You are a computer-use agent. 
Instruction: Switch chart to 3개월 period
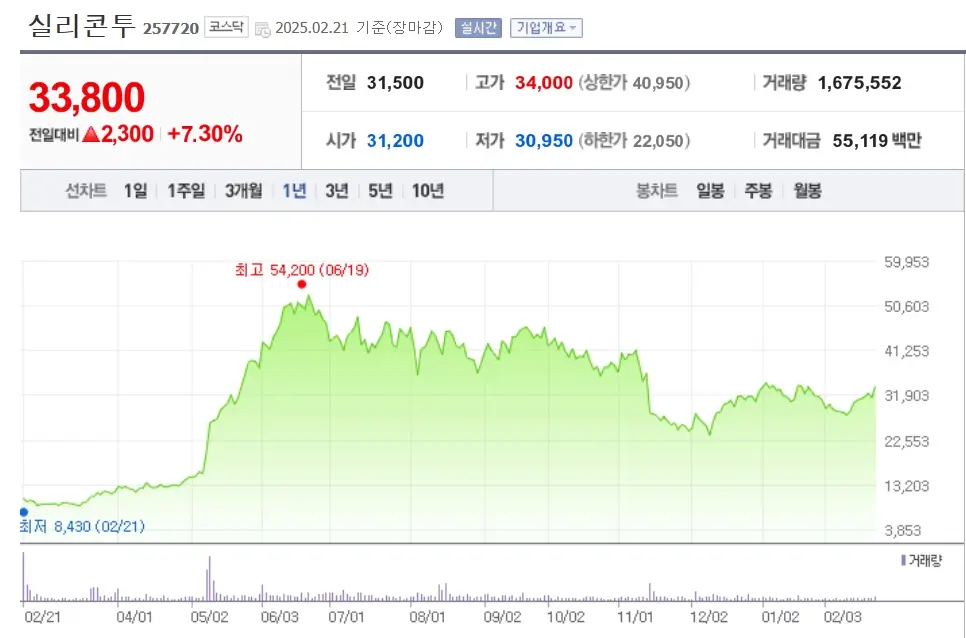[x=243, y=191]
